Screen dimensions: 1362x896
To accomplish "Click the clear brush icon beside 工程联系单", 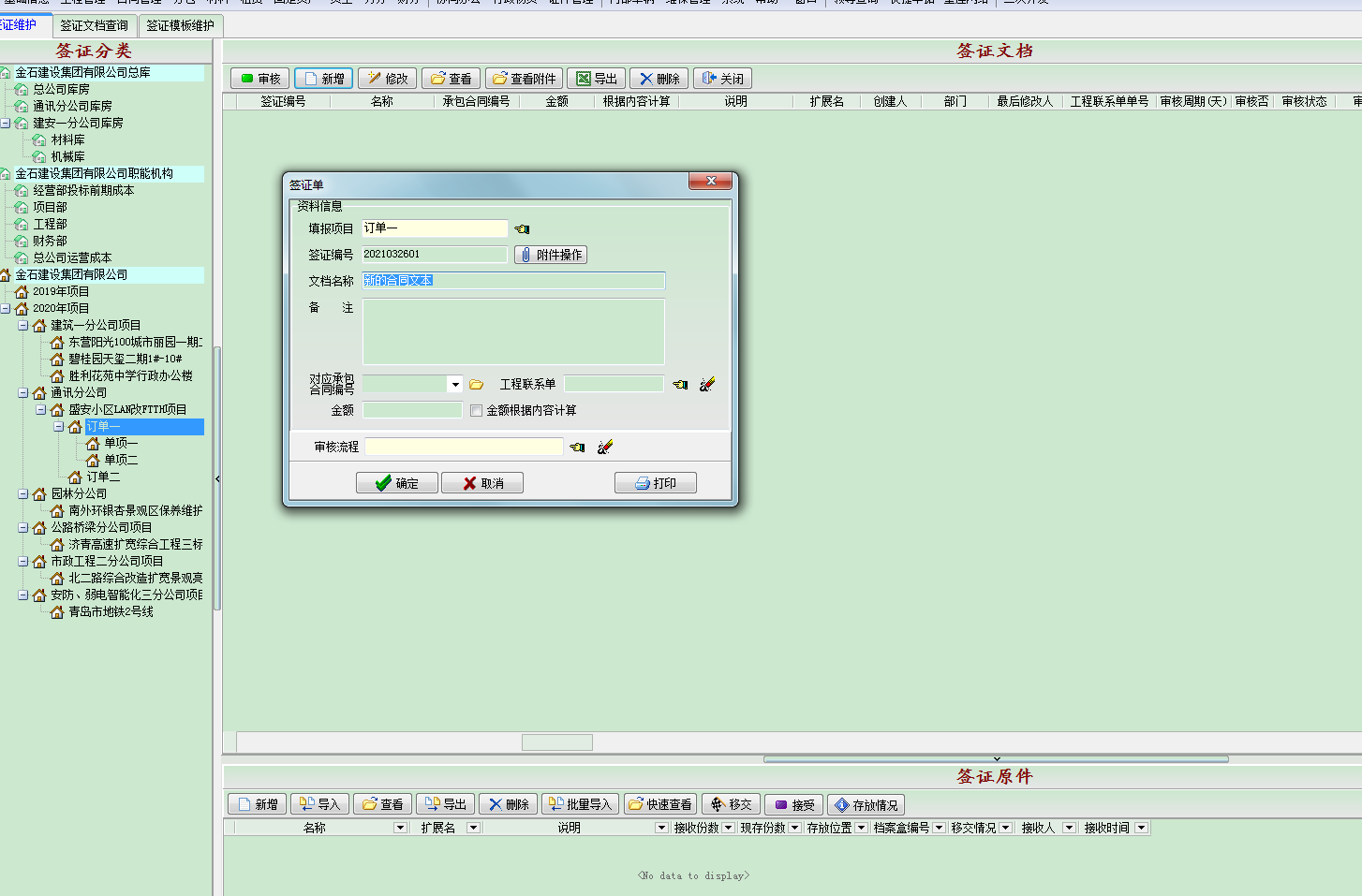I will [707, 385].
